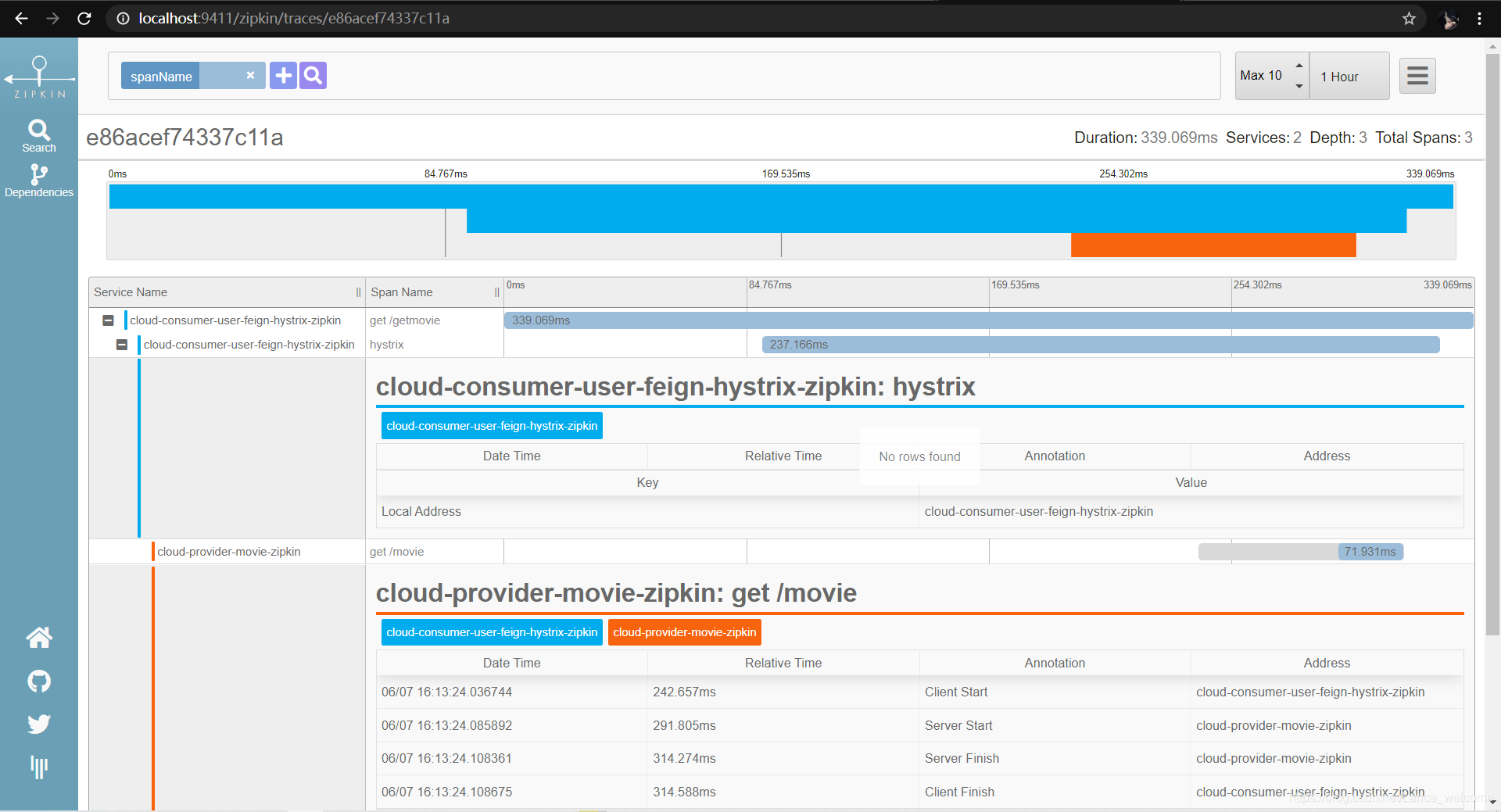
Task: Click the Duration 339.069ms summary
Action: click(1145, 138)
